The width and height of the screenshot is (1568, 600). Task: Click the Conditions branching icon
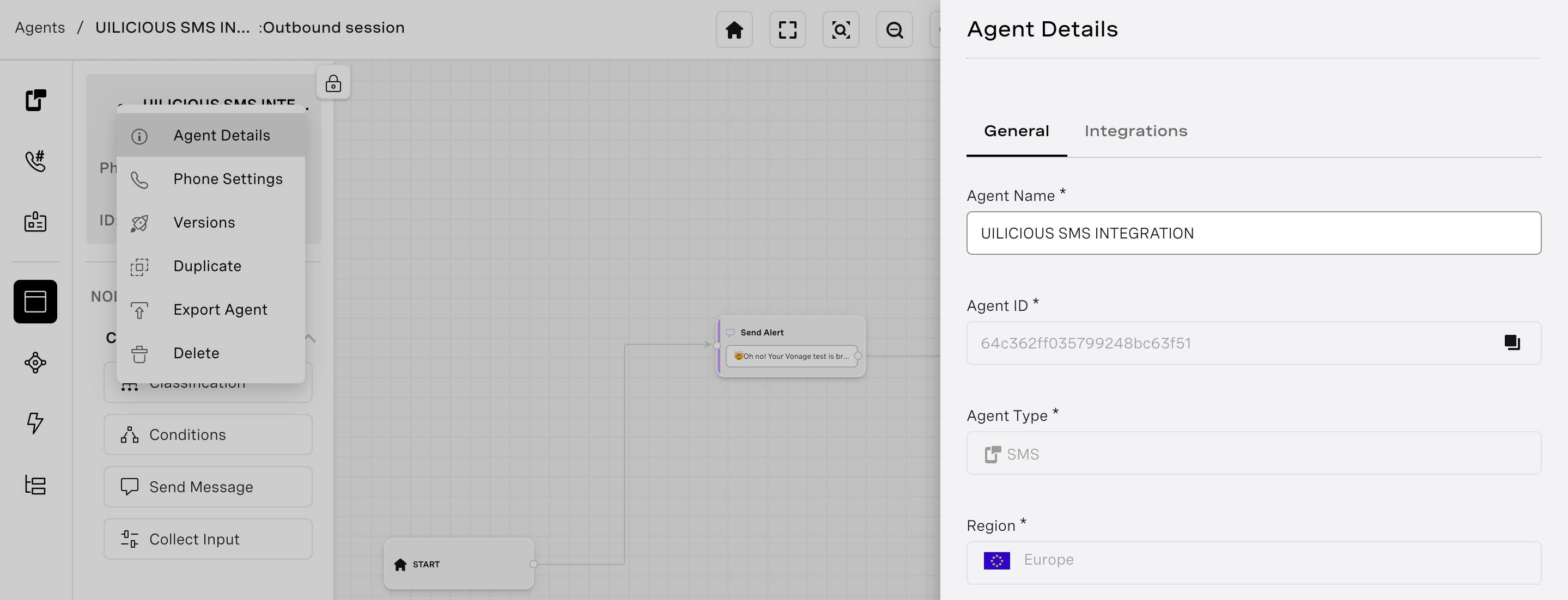(x=129, y=434)
